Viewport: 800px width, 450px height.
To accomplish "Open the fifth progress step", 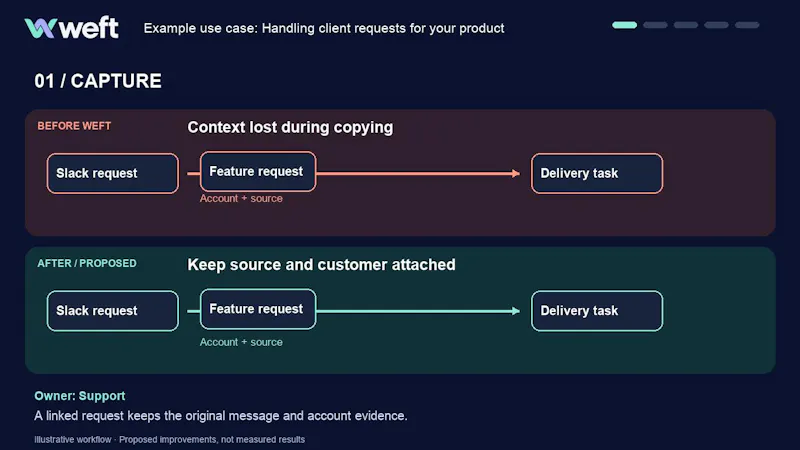I will point(747,25).
